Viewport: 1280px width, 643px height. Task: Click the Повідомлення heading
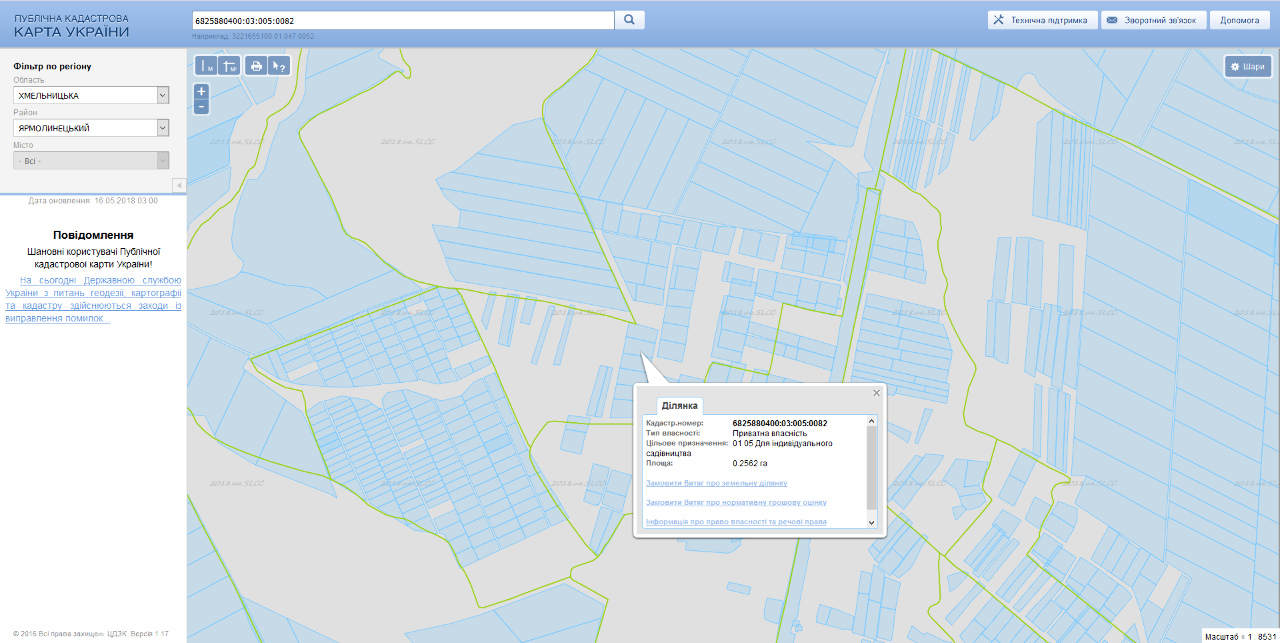coord(93,235)
